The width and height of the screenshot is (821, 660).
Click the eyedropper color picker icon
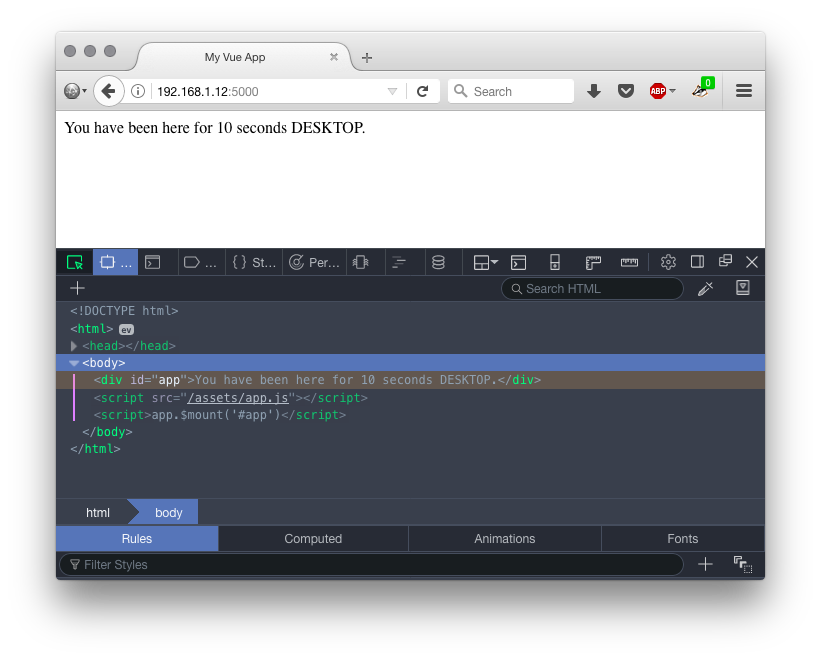[705, 289]
